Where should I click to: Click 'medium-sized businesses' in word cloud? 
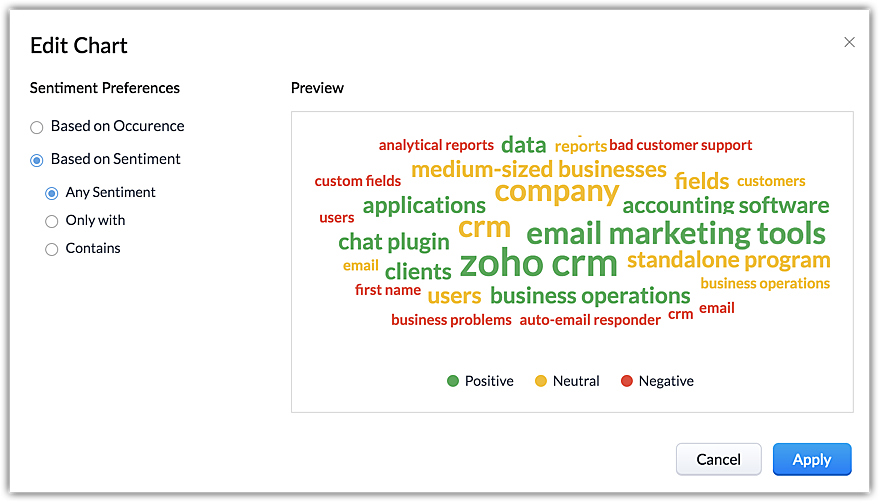click(x=538, y=169)
